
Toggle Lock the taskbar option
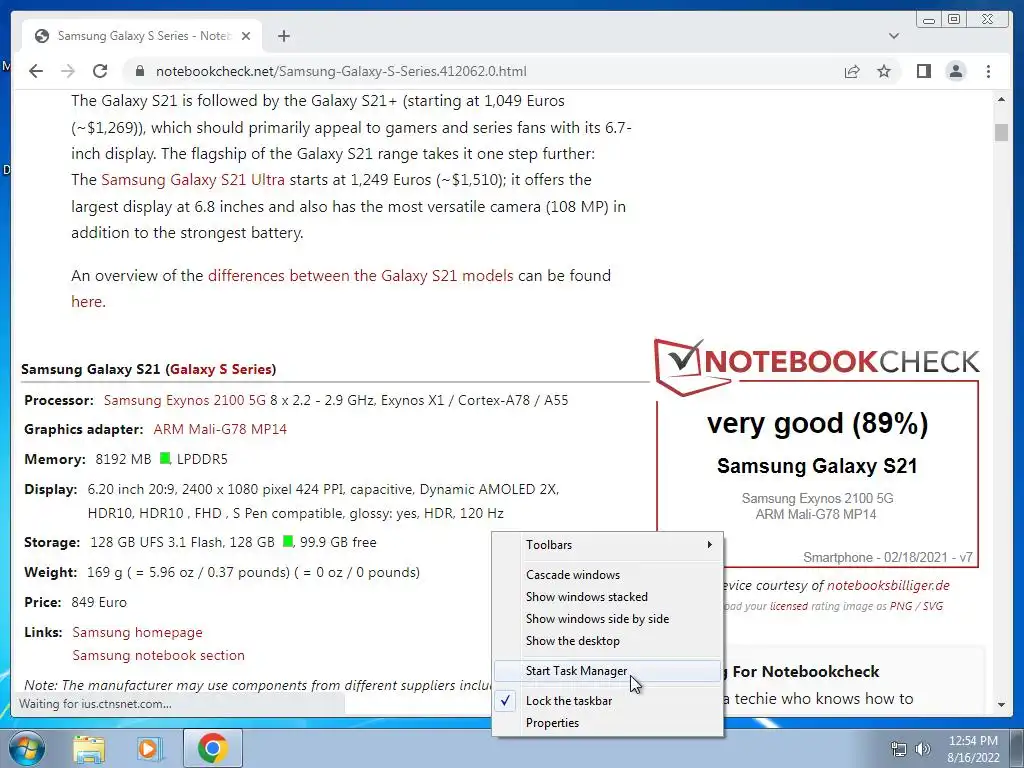pyautogui.click(x=607, y=701)
